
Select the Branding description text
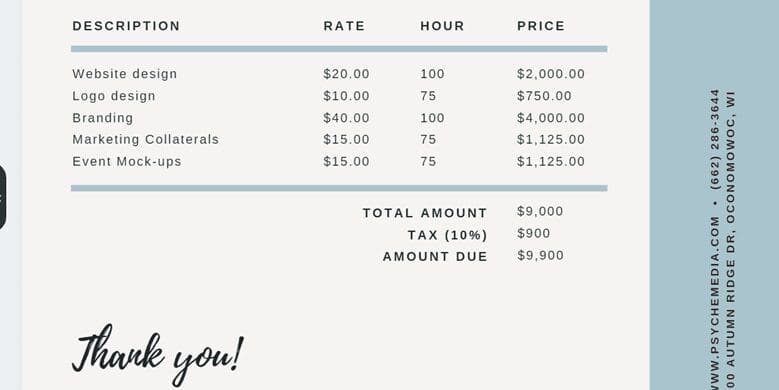point(103,118)
